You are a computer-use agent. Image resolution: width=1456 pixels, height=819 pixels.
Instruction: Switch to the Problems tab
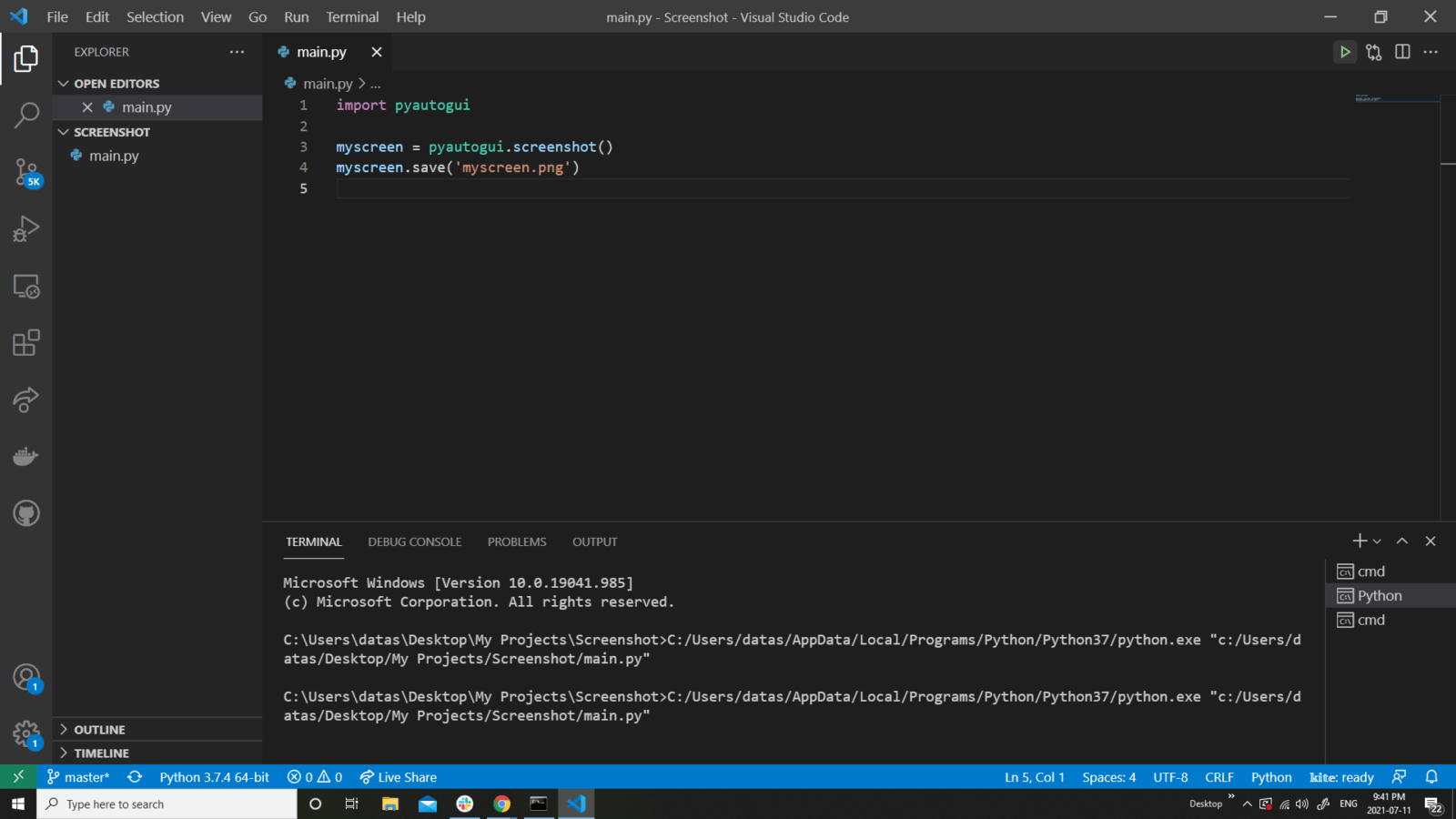coord(517,541)
